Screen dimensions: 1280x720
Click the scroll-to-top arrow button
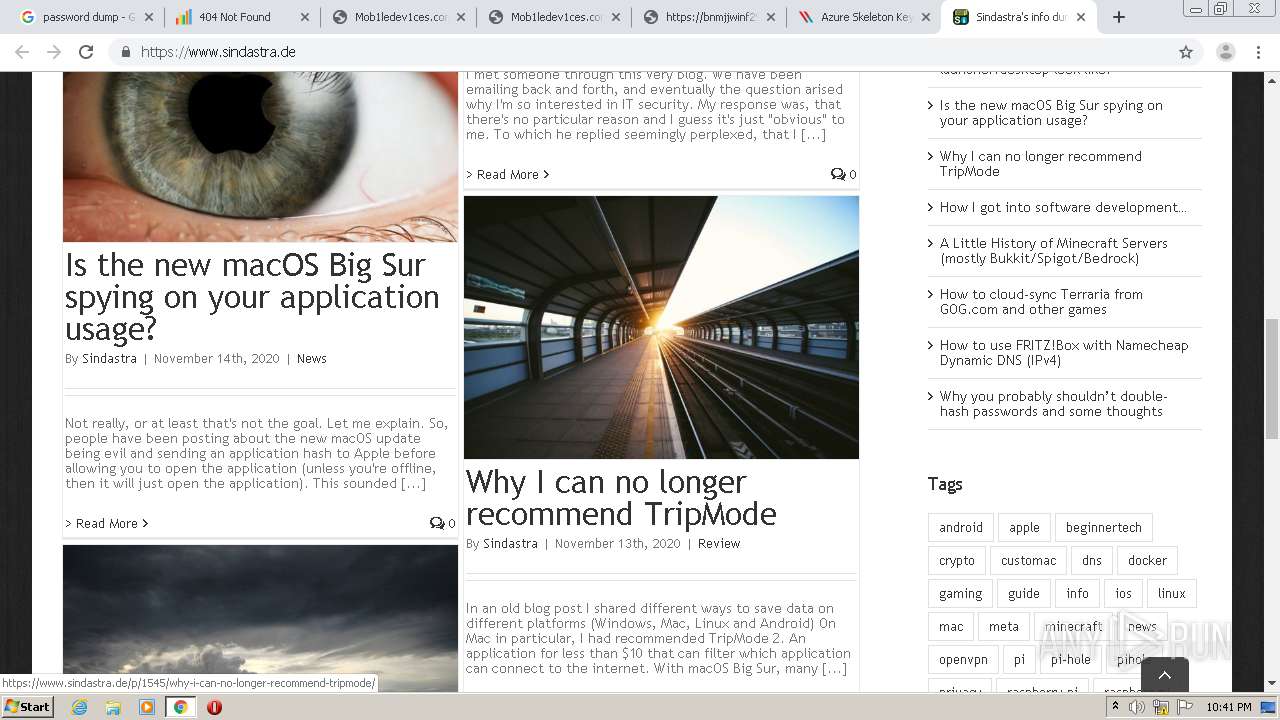tap(1164, 675)
